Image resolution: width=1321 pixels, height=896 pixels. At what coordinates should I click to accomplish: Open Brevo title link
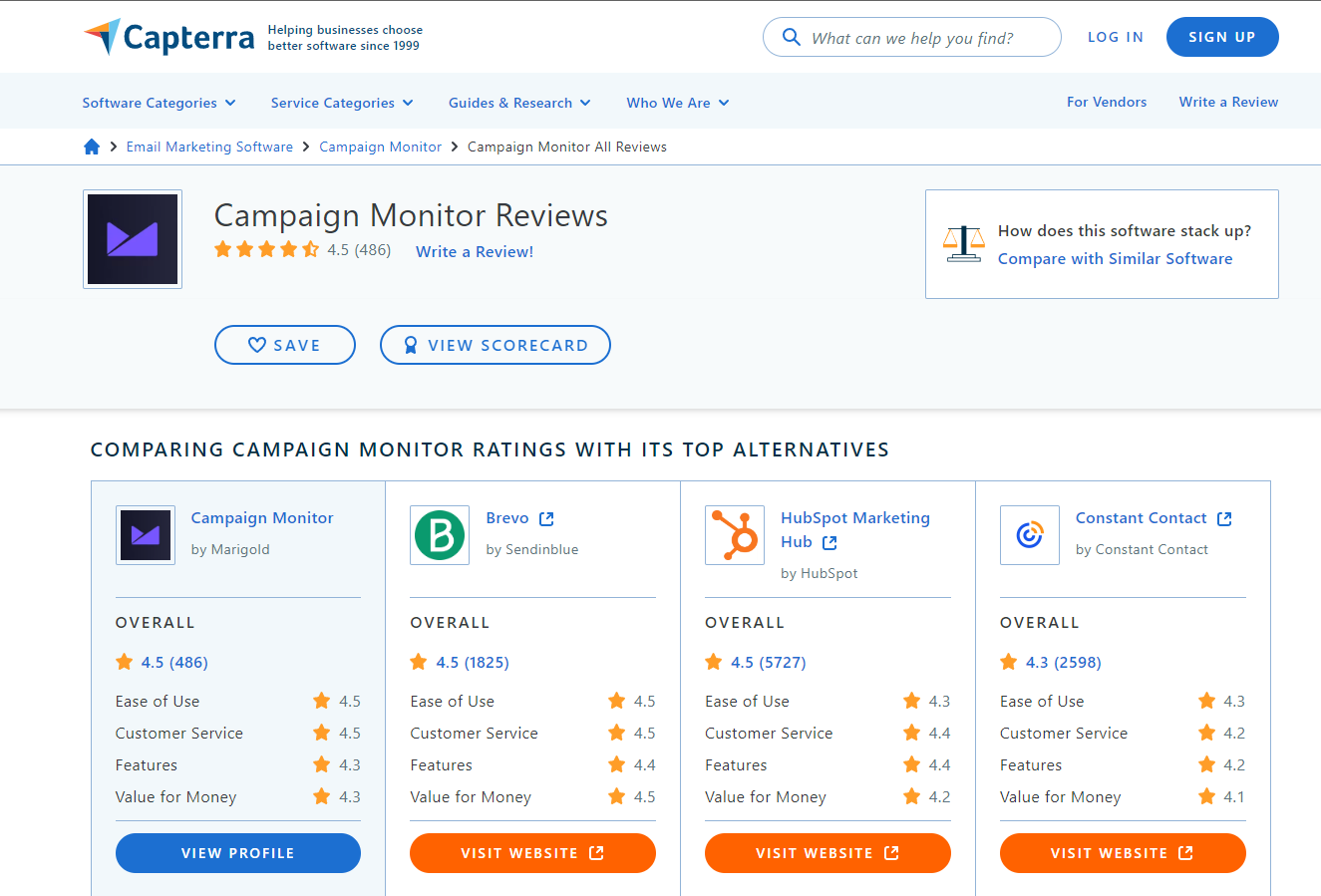click(x=507, y=518)
